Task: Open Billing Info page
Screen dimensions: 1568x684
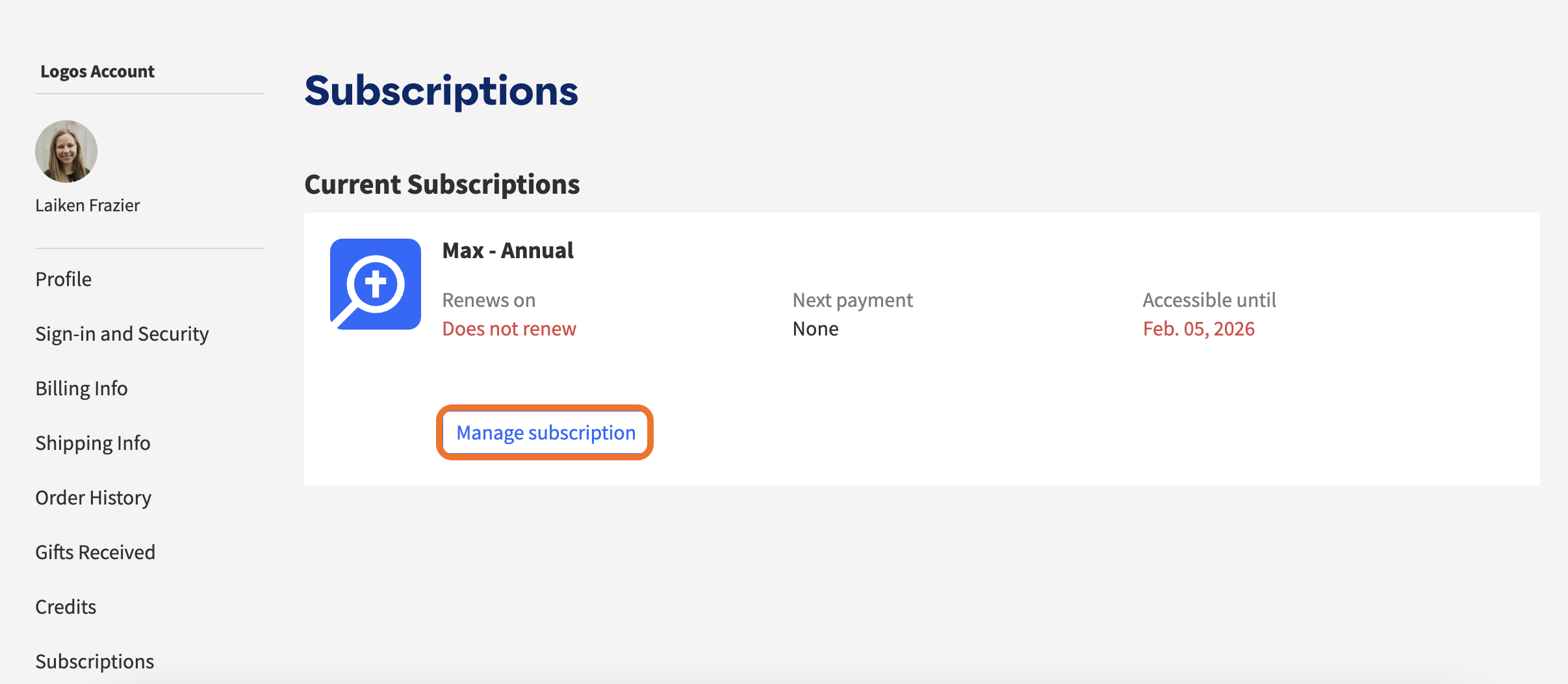Action: coord(82,388)
